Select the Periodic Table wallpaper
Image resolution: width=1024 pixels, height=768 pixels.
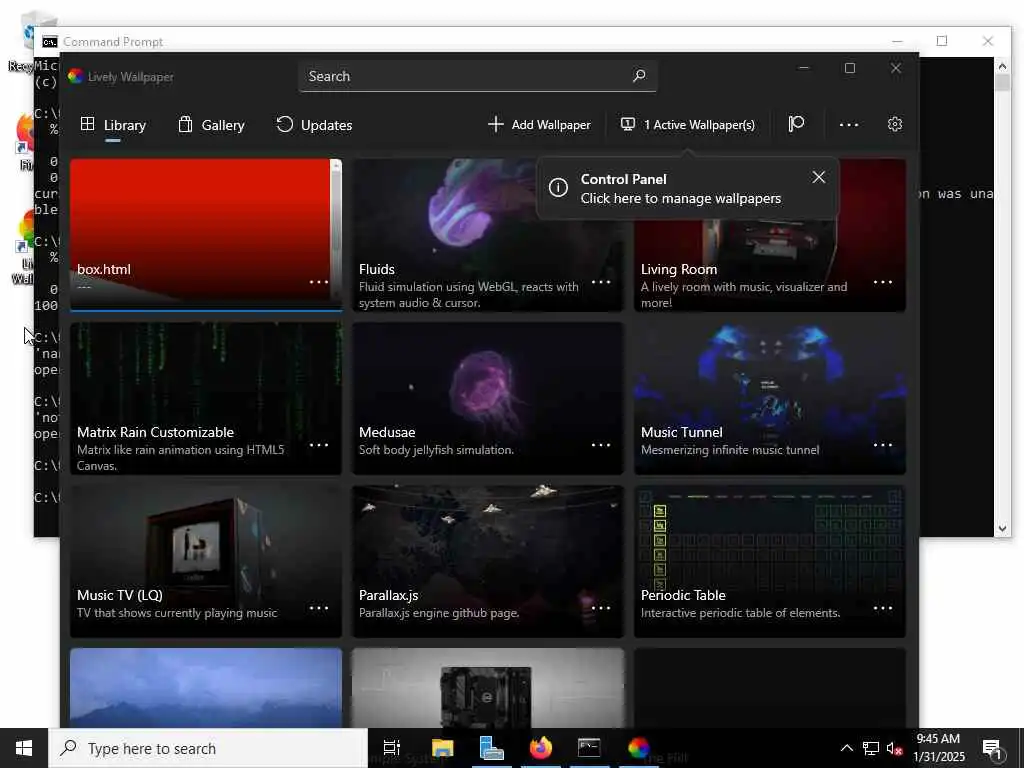pyautogui.click(x=769, y=562)
